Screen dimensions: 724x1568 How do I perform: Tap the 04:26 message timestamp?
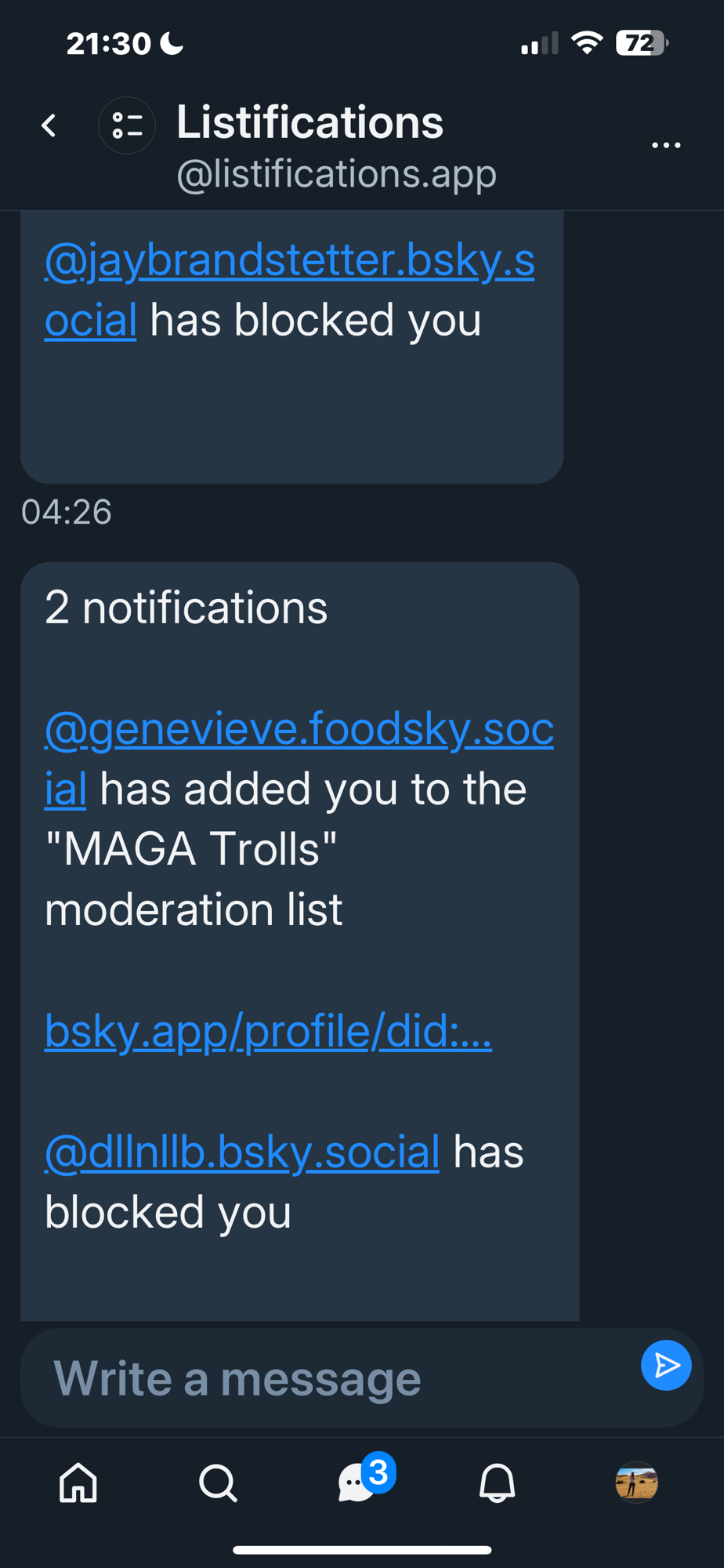(67, 512)
